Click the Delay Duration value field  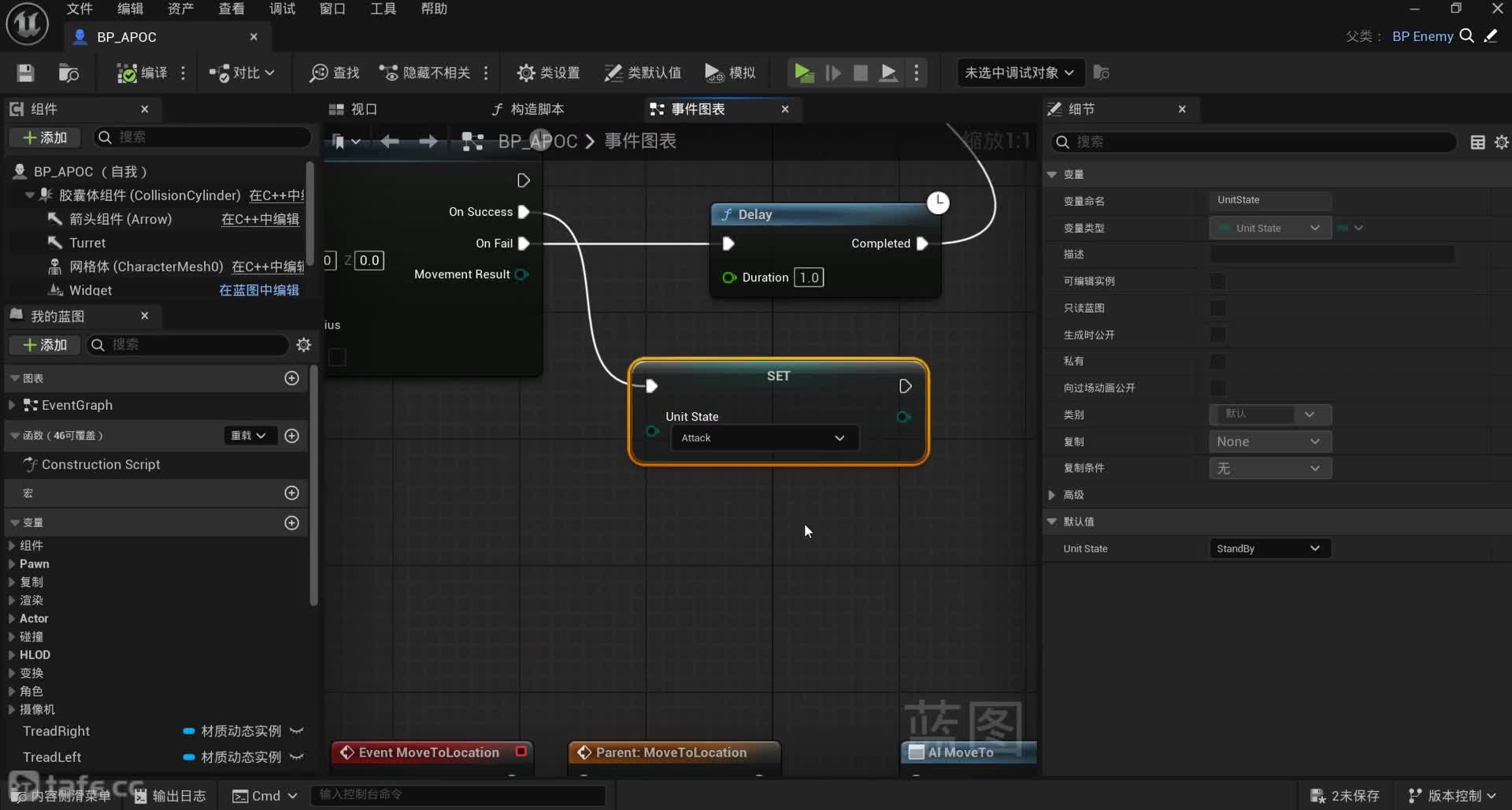tap(809, 277)
